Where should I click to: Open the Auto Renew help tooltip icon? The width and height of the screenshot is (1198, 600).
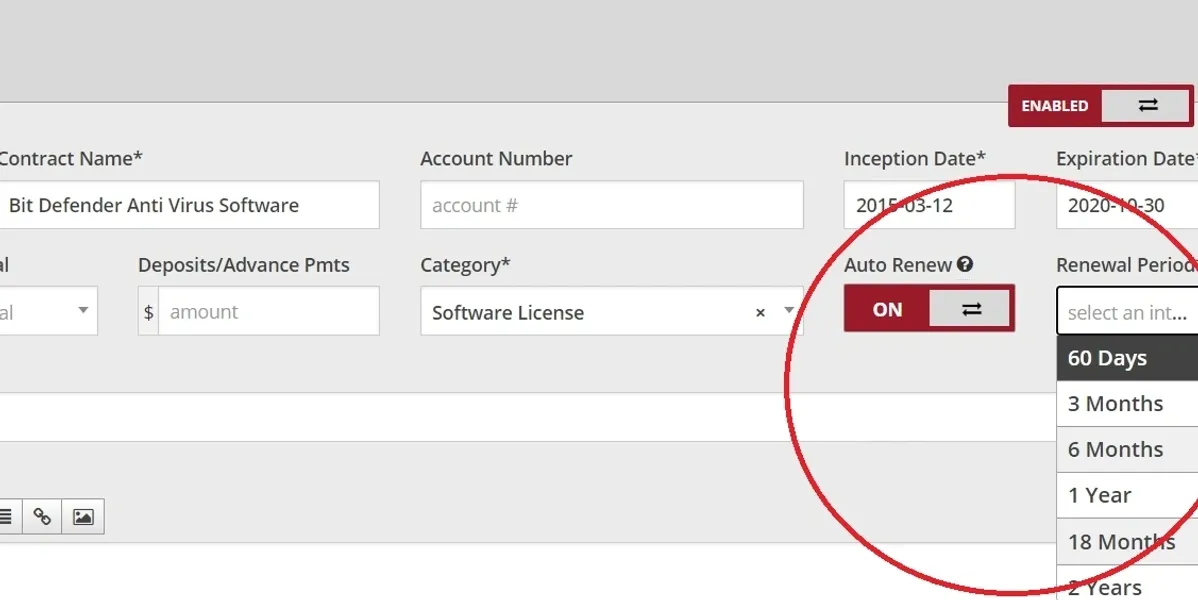(x=966, y=264)
